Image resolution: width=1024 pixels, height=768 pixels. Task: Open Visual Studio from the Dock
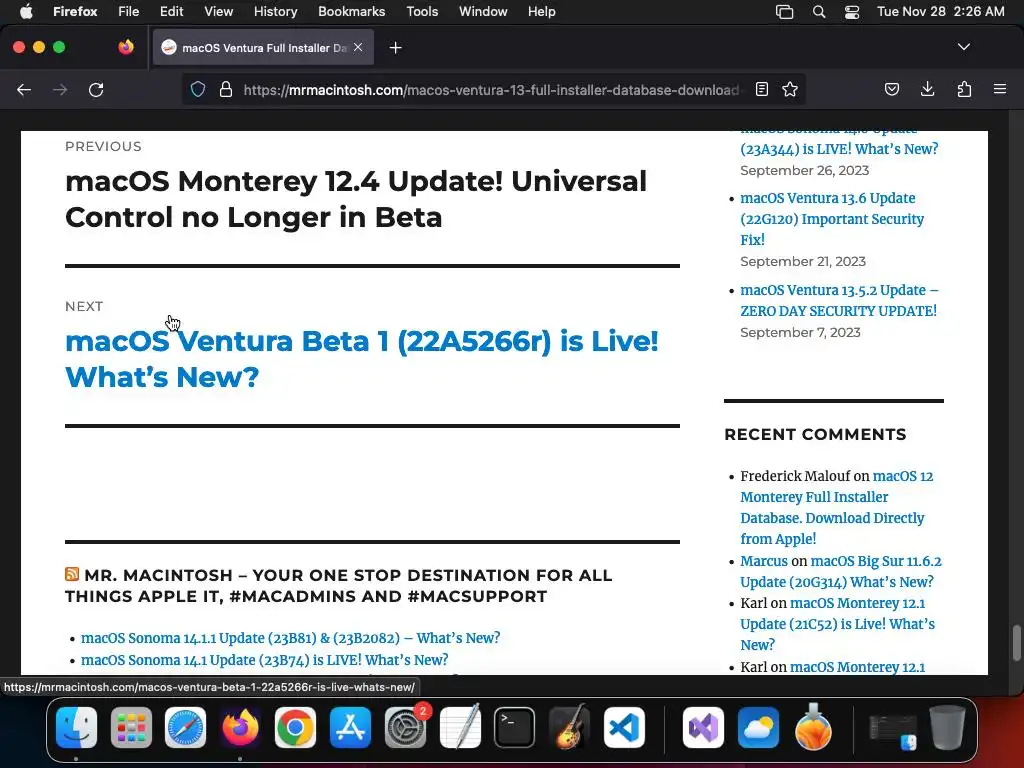click(703, 728)
